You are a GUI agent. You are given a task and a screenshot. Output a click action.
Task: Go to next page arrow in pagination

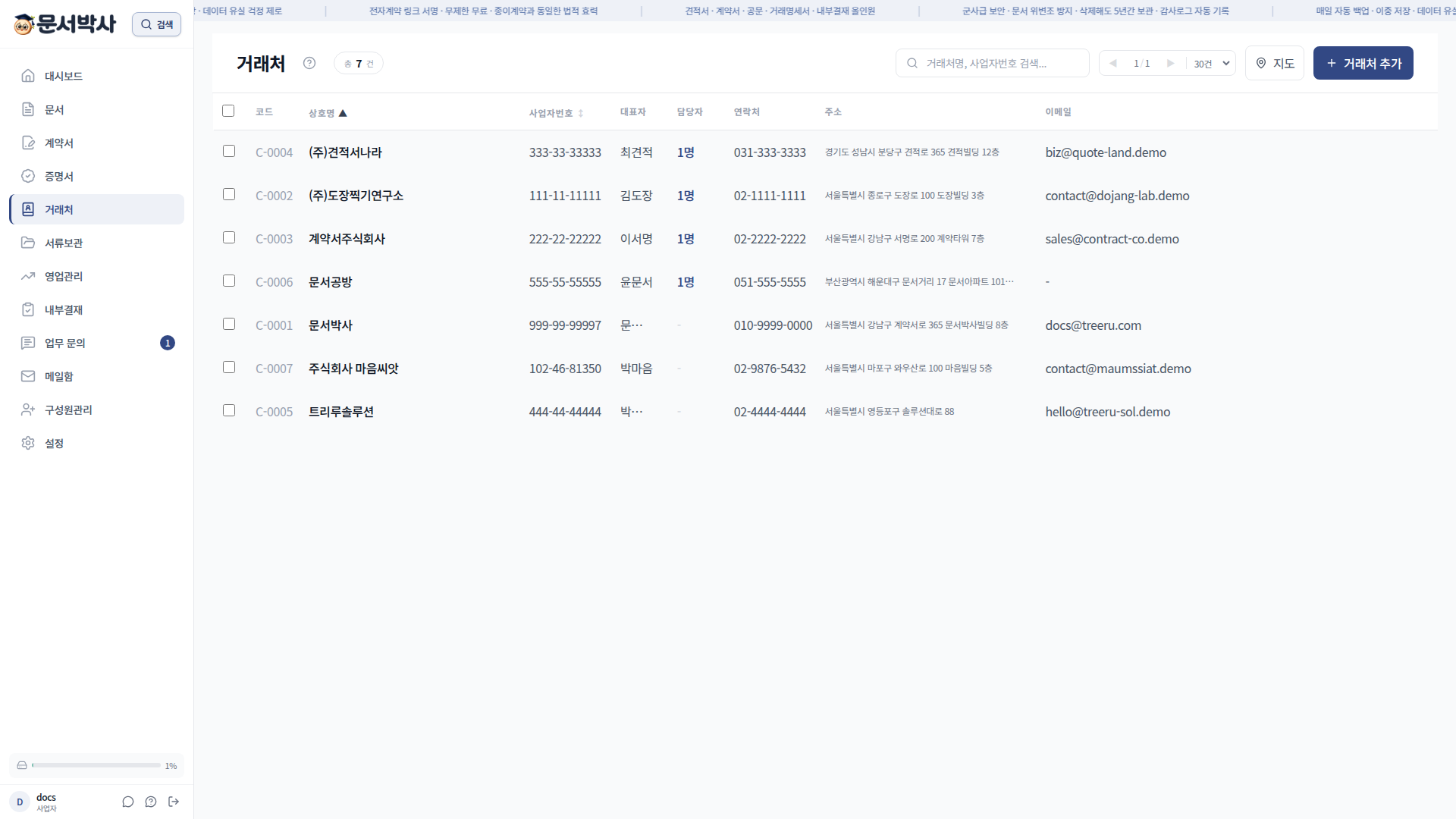click(x=1170, y=63)
